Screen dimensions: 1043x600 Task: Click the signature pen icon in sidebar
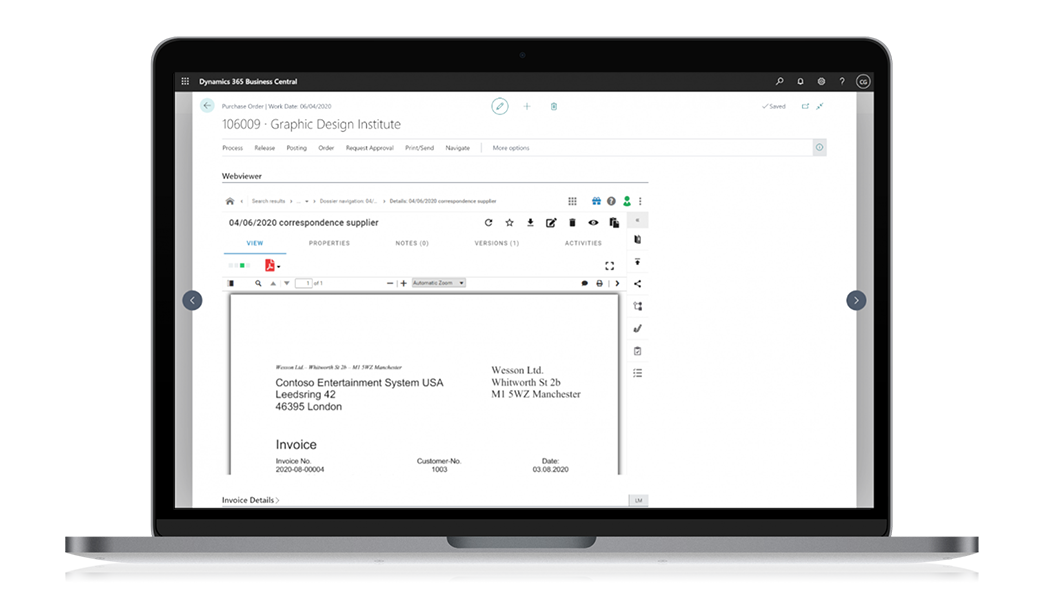(637, 329)
